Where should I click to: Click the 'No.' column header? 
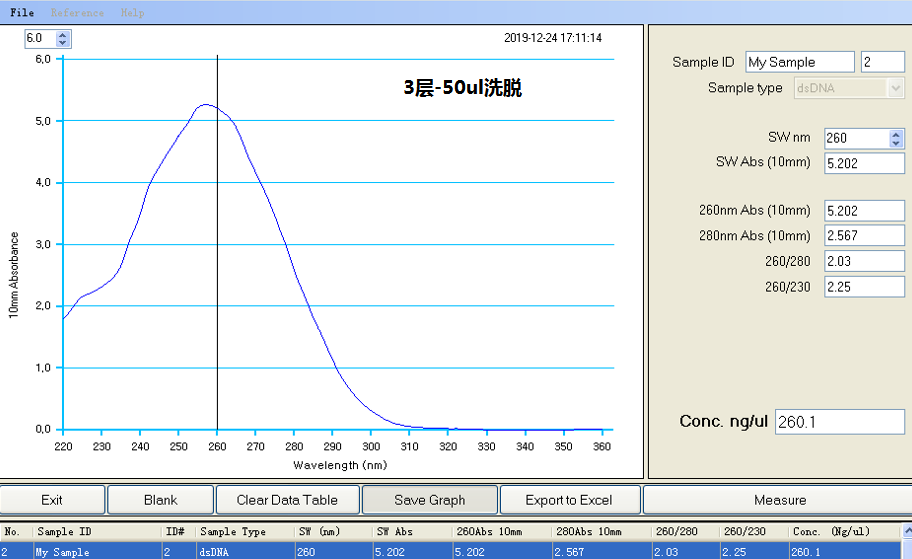click(16, 532)
